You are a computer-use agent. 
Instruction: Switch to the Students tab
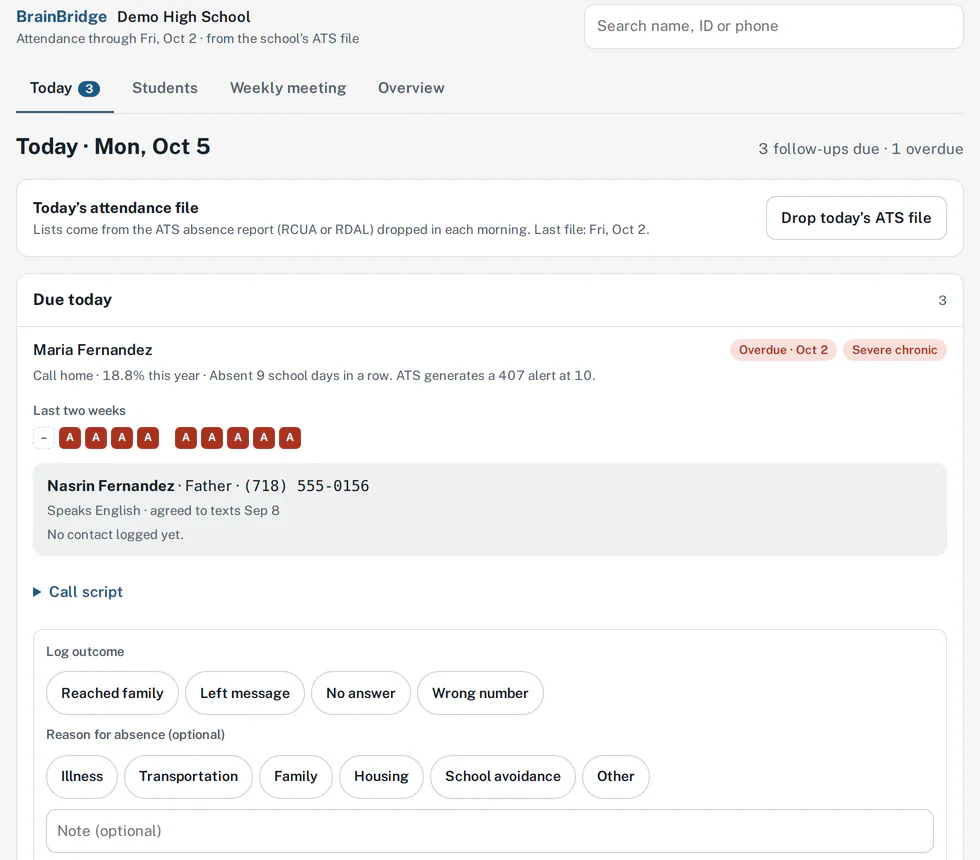(x=164, y=88)
